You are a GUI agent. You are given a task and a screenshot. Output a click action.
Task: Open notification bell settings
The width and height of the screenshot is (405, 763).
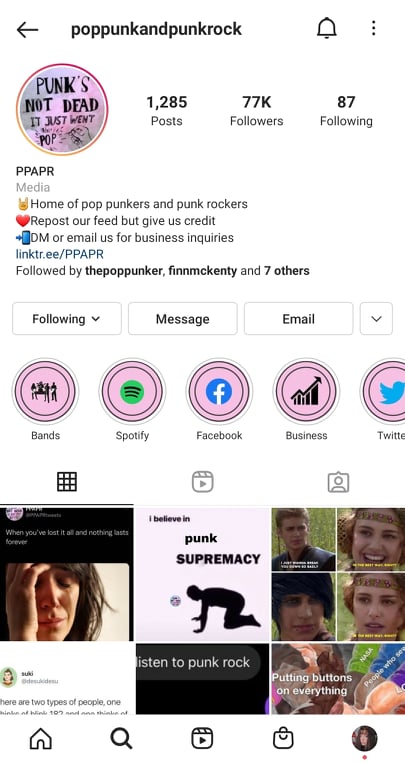coord(327,29)
